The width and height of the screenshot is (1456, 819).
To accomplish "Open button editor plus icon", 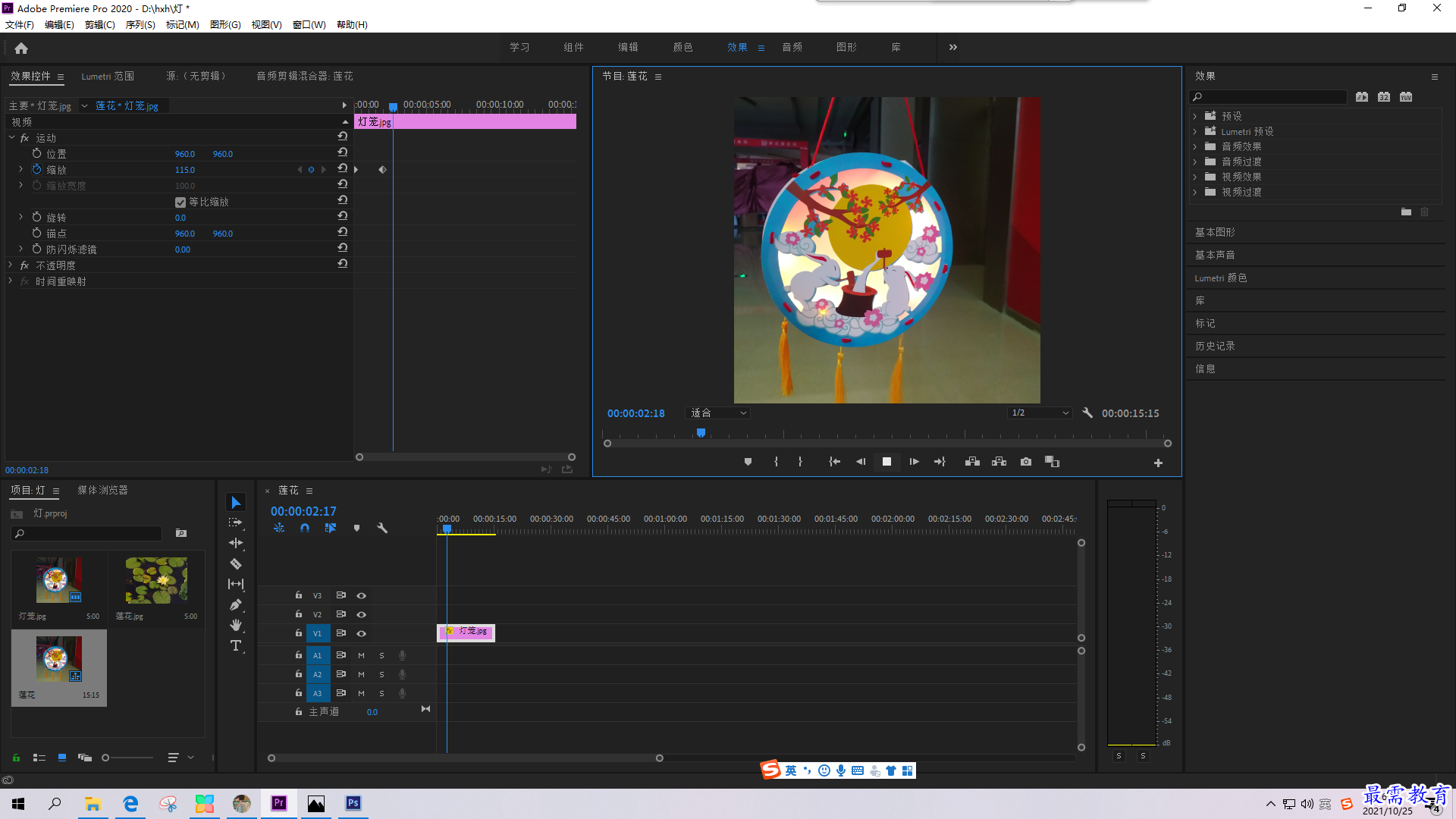I will (x=1158, y=463).
